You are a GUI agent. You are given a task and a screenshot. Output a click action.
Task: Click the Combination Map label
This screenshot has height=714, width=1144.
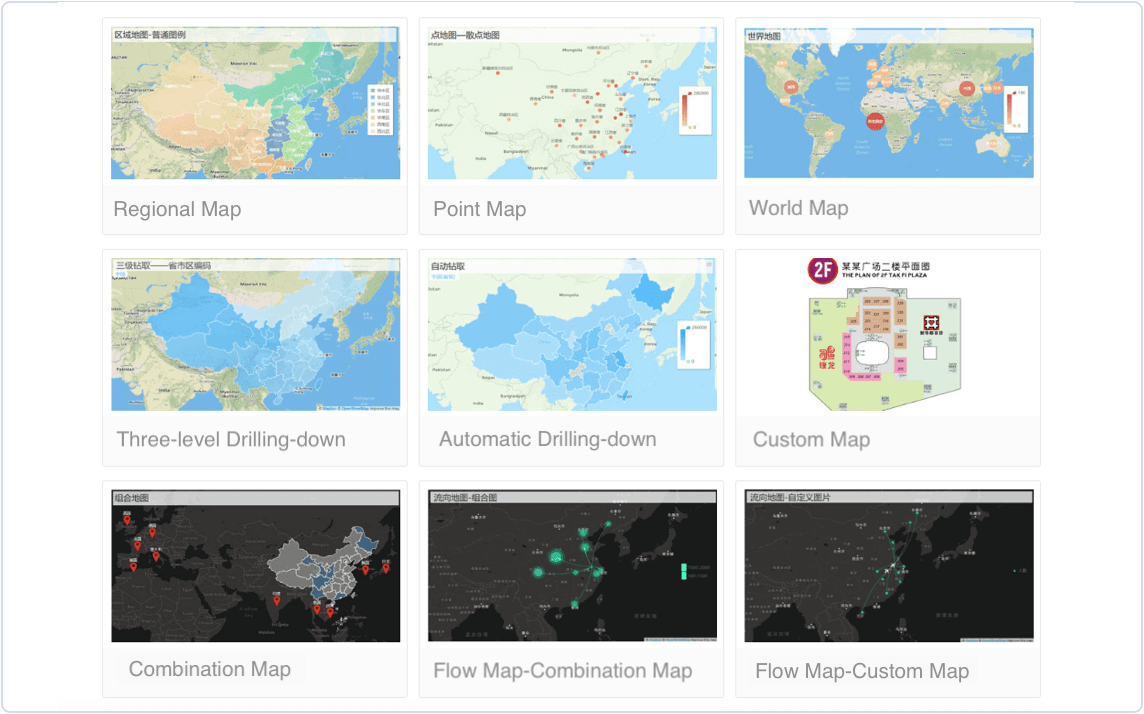pyautogui.click(x=209, y=670)
